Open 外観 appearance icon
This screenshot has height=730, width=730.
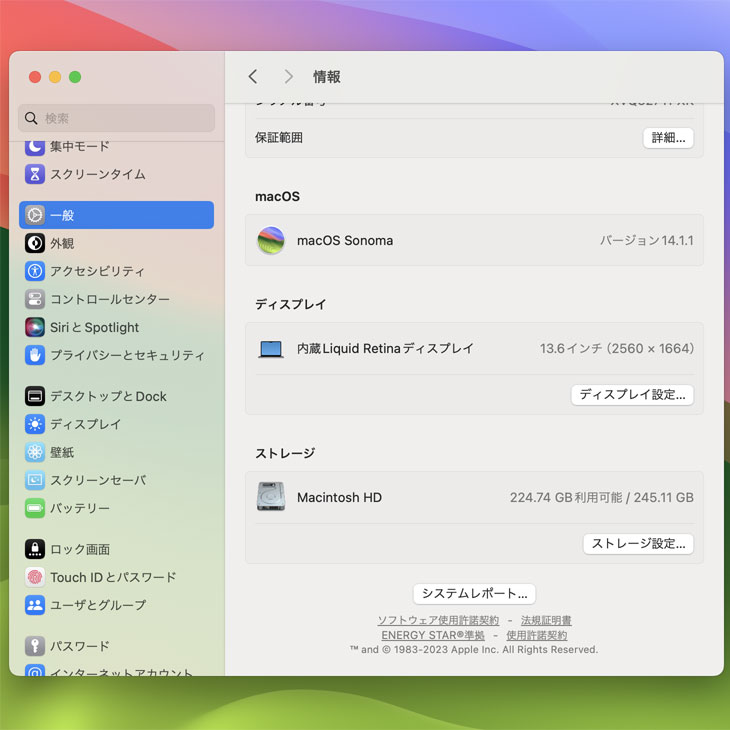35,243
